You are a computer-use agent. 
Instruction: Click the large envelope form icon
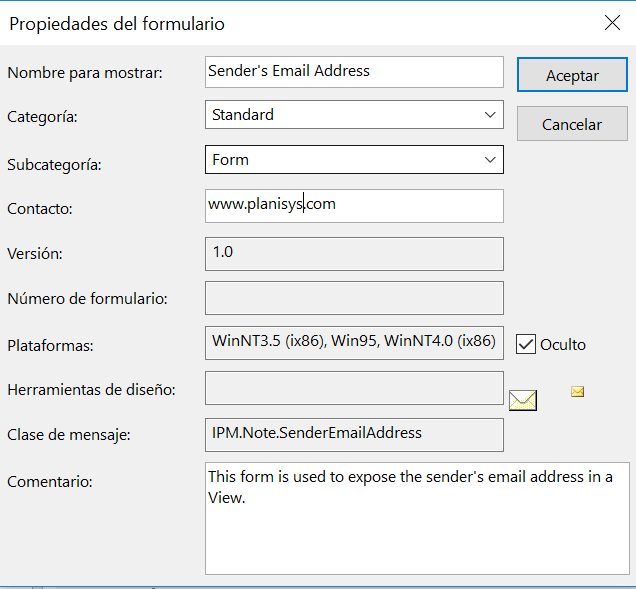(523, 400)
